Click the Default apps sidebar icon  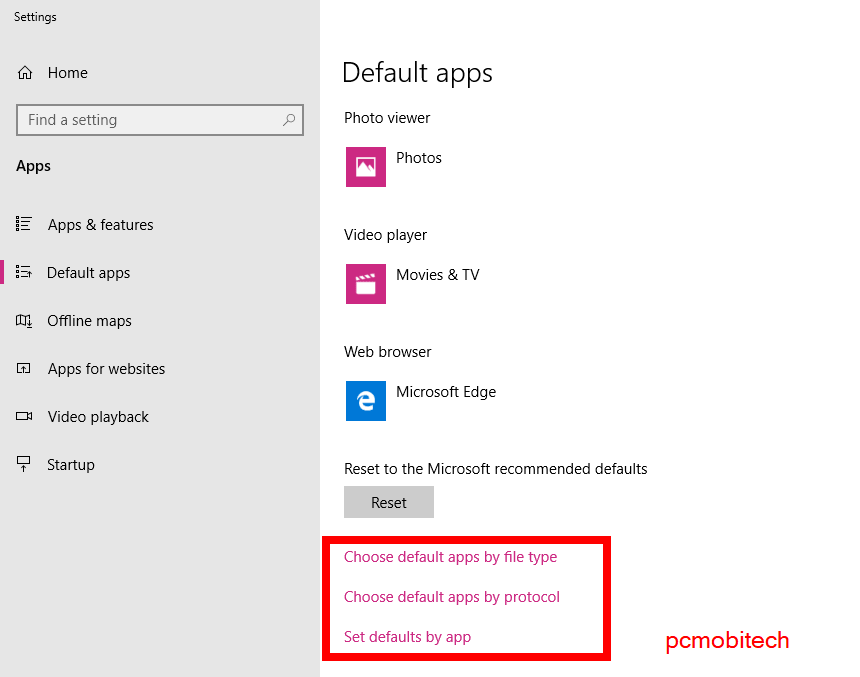(24, 272)
